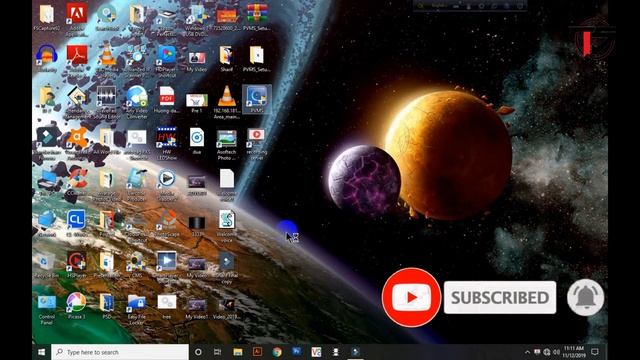Click the notification bell icon
Screen dimensions: 640x360
(x=586, y=297)
